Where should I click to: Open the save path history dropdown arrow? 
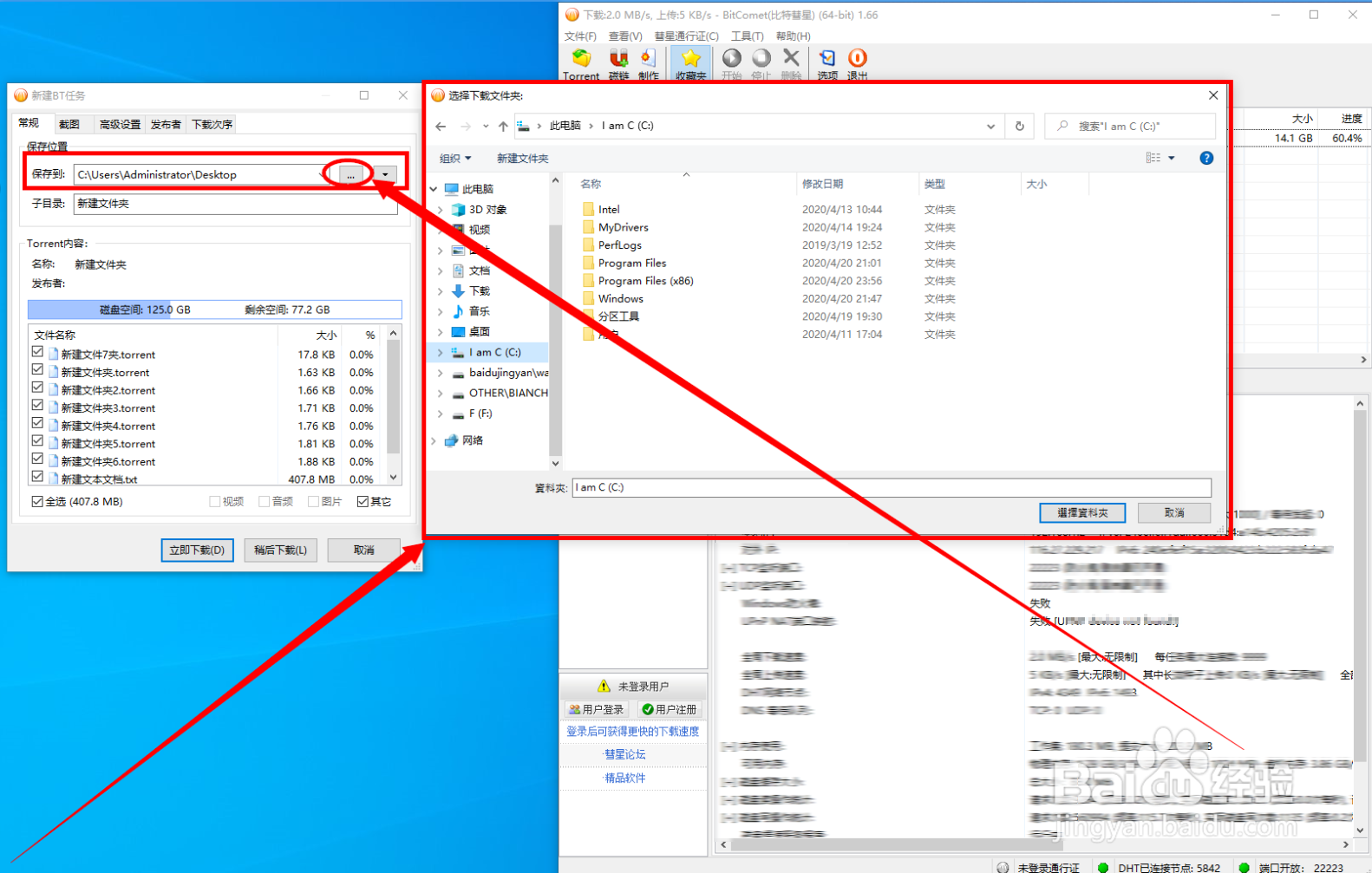tap(385, 175)
